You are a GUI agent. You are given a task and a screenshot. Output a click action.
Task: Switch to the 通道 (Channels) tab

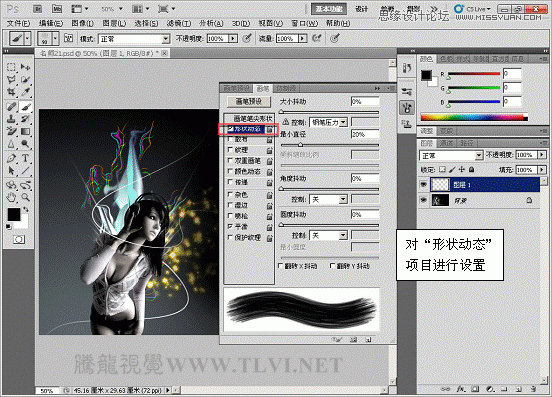coord(446,143)
